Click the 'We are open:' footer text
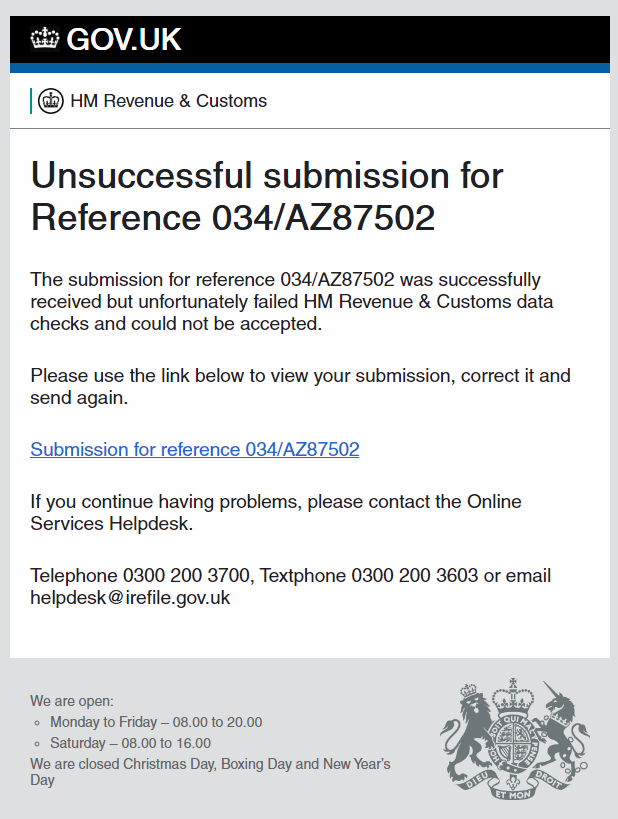618x819 pixels. pyautogui.click(x=72, y=701)
